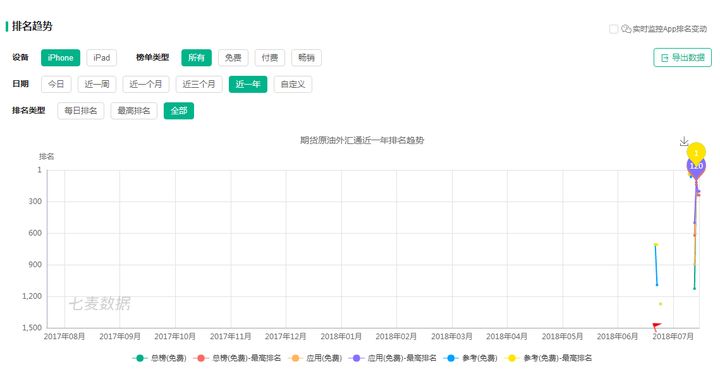This screenshot has height=379, width=720.
Task: Select 免费 chart type filter
Action: tap(233, 57)
